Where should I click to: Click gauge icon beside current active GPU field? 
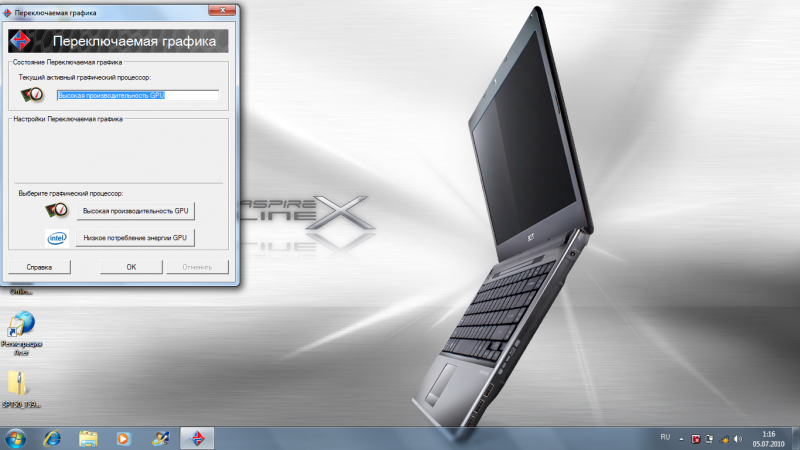pos(32,94)
